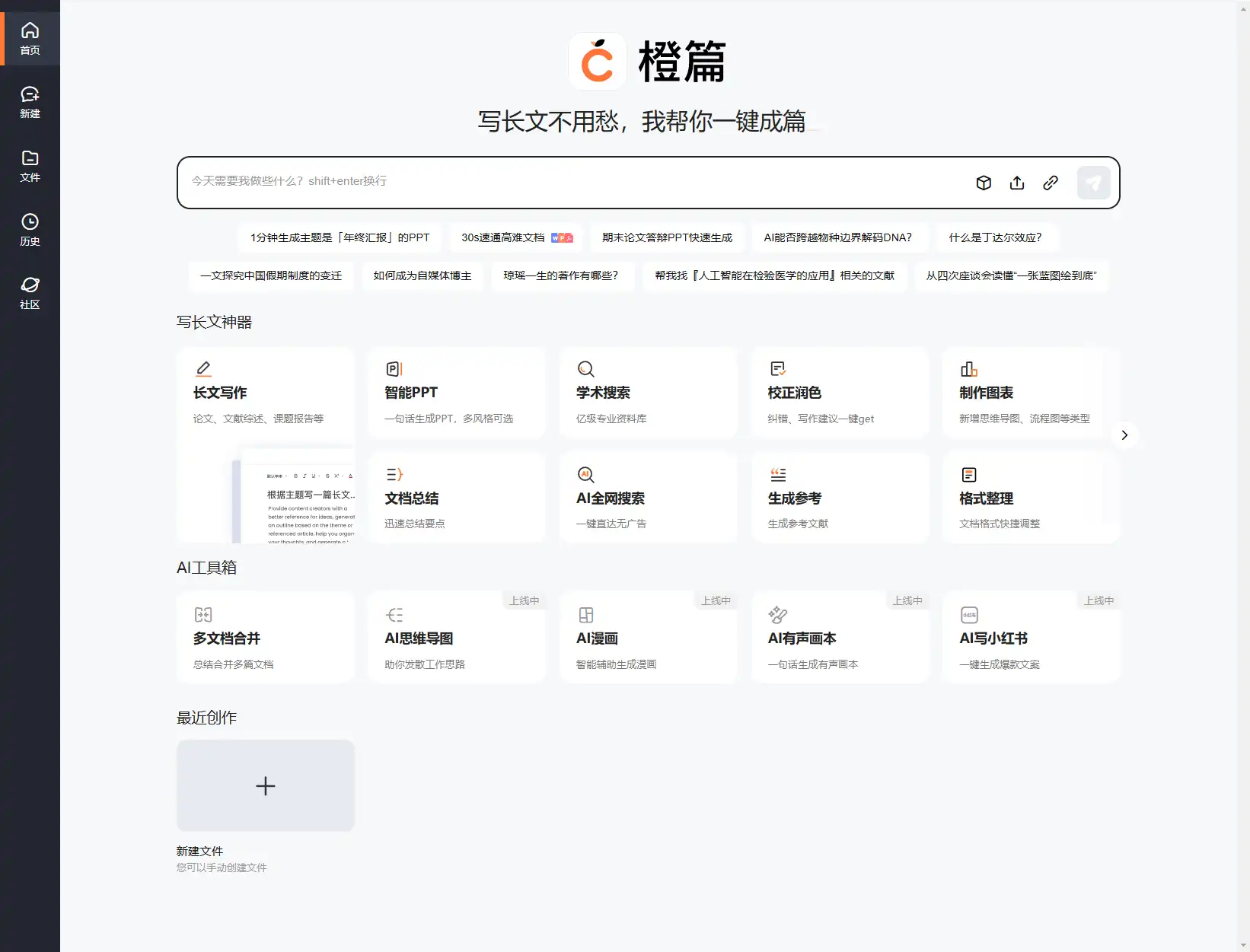Click the link attachment icon in prompt box
Viewport: 1250px width, 952px height.
click(1051, 183)
